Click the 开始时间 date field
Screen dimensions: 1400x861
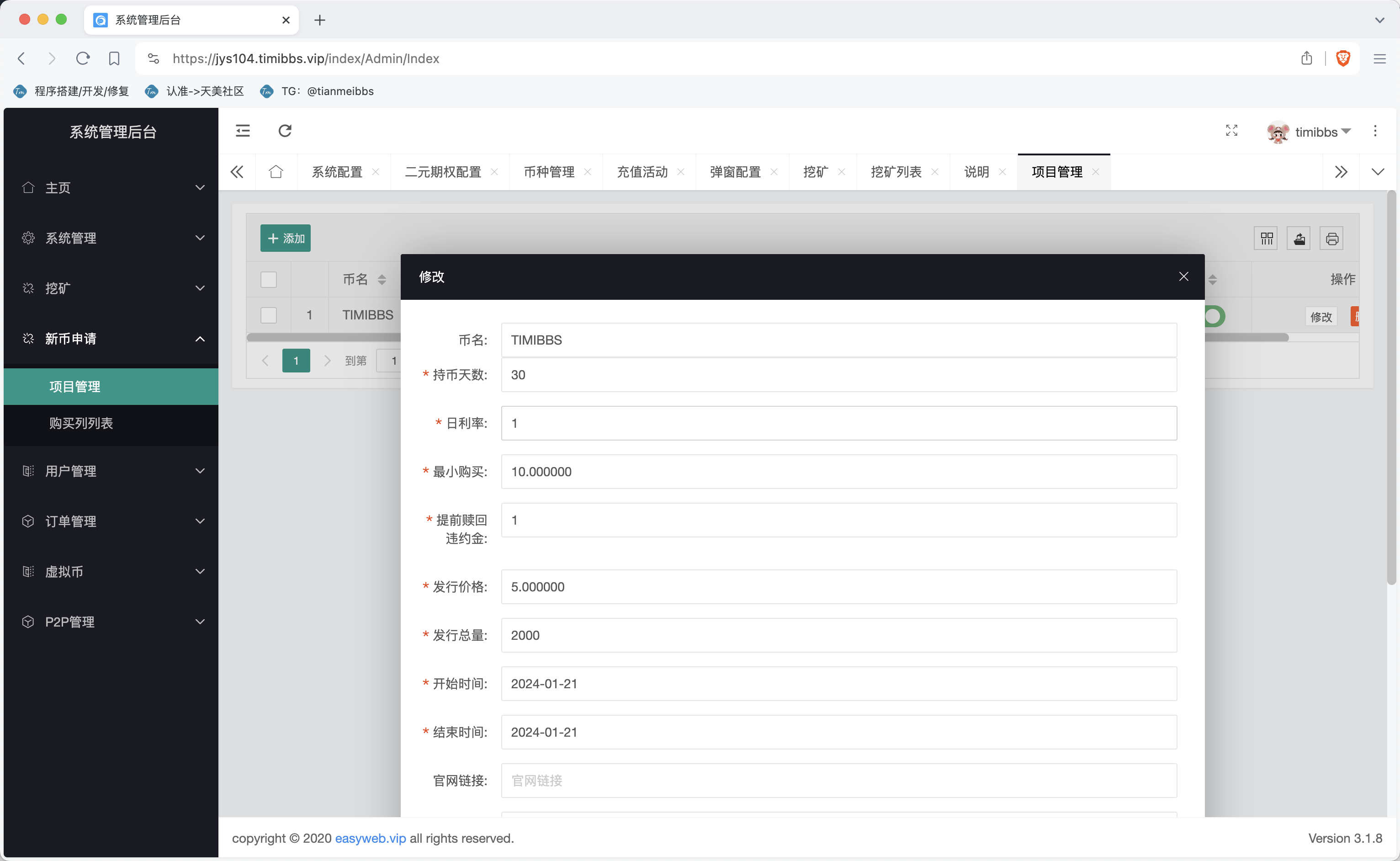pos(838,683)
